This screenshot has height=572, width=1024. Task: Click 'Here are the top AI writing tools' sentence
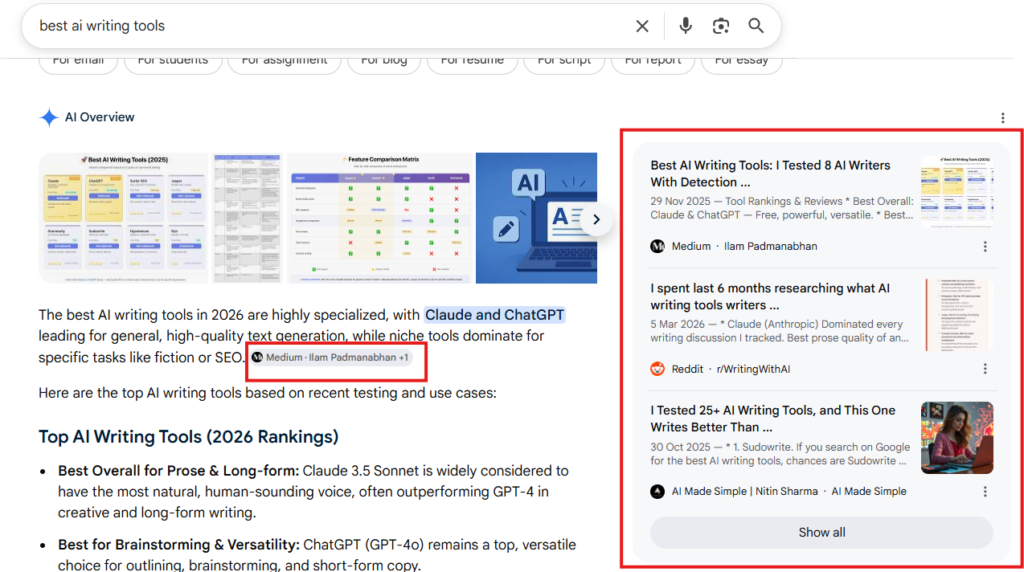coord(267,393)
